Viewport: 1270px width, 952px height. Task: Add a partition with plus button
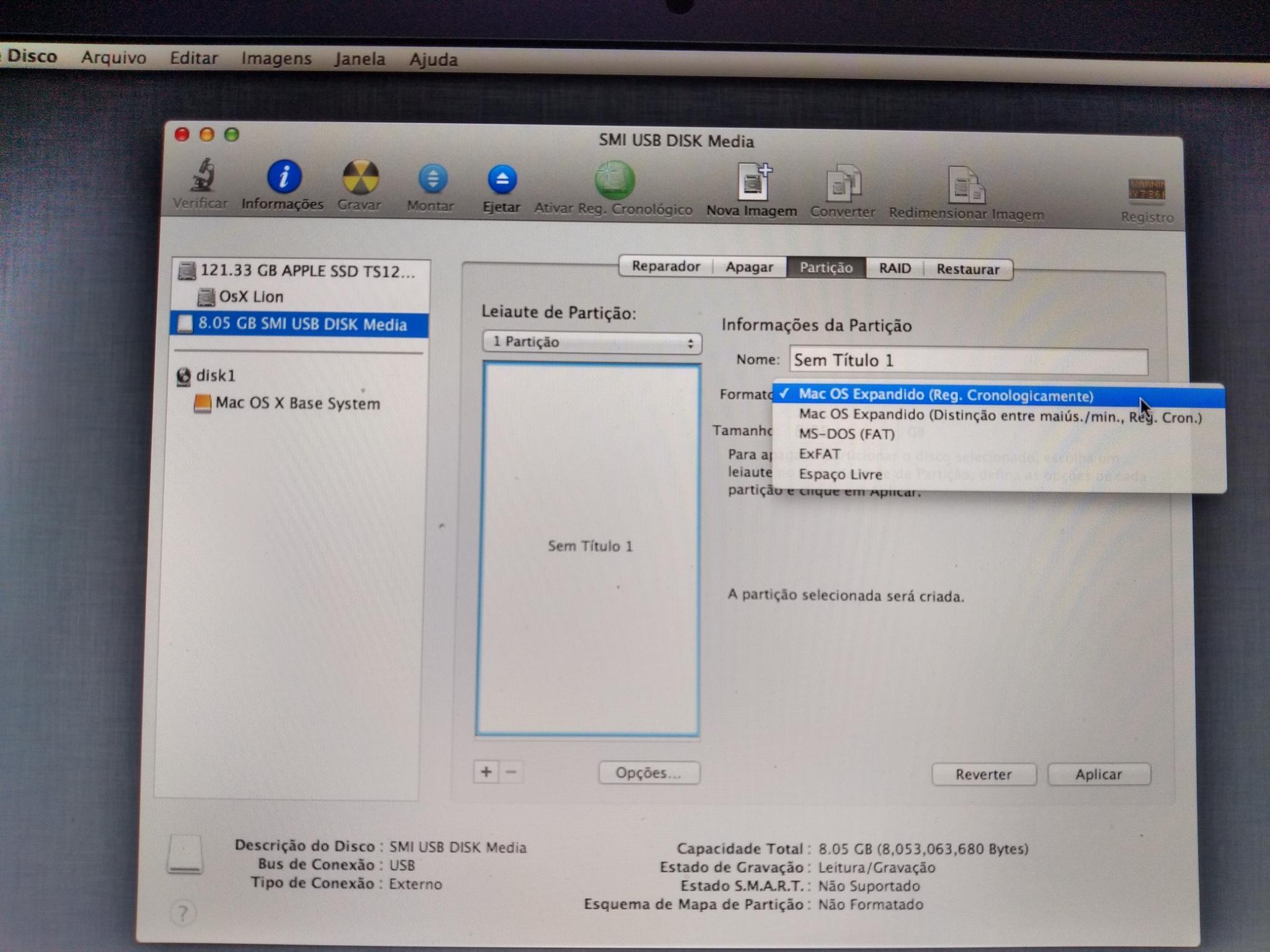tap(486, 772)
